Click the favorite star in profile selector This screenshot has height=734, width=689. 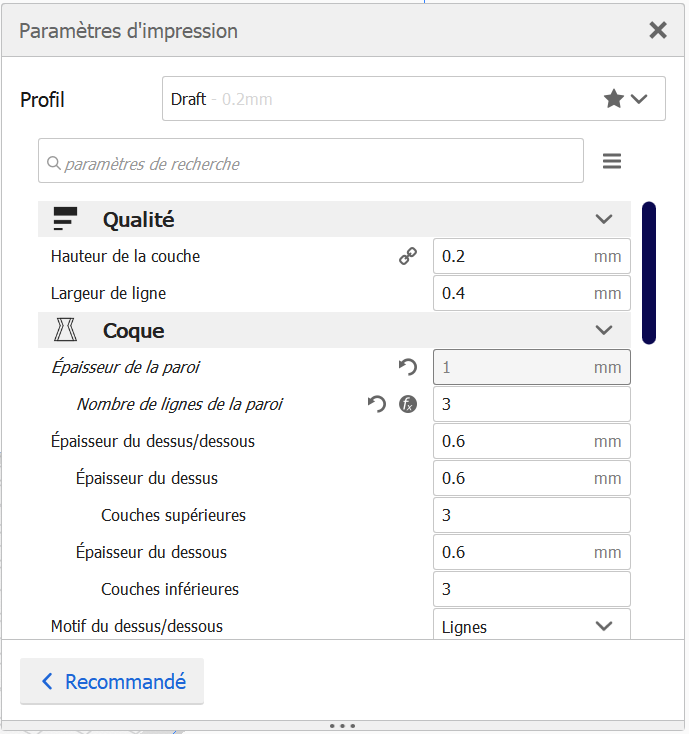coord(614,99)
